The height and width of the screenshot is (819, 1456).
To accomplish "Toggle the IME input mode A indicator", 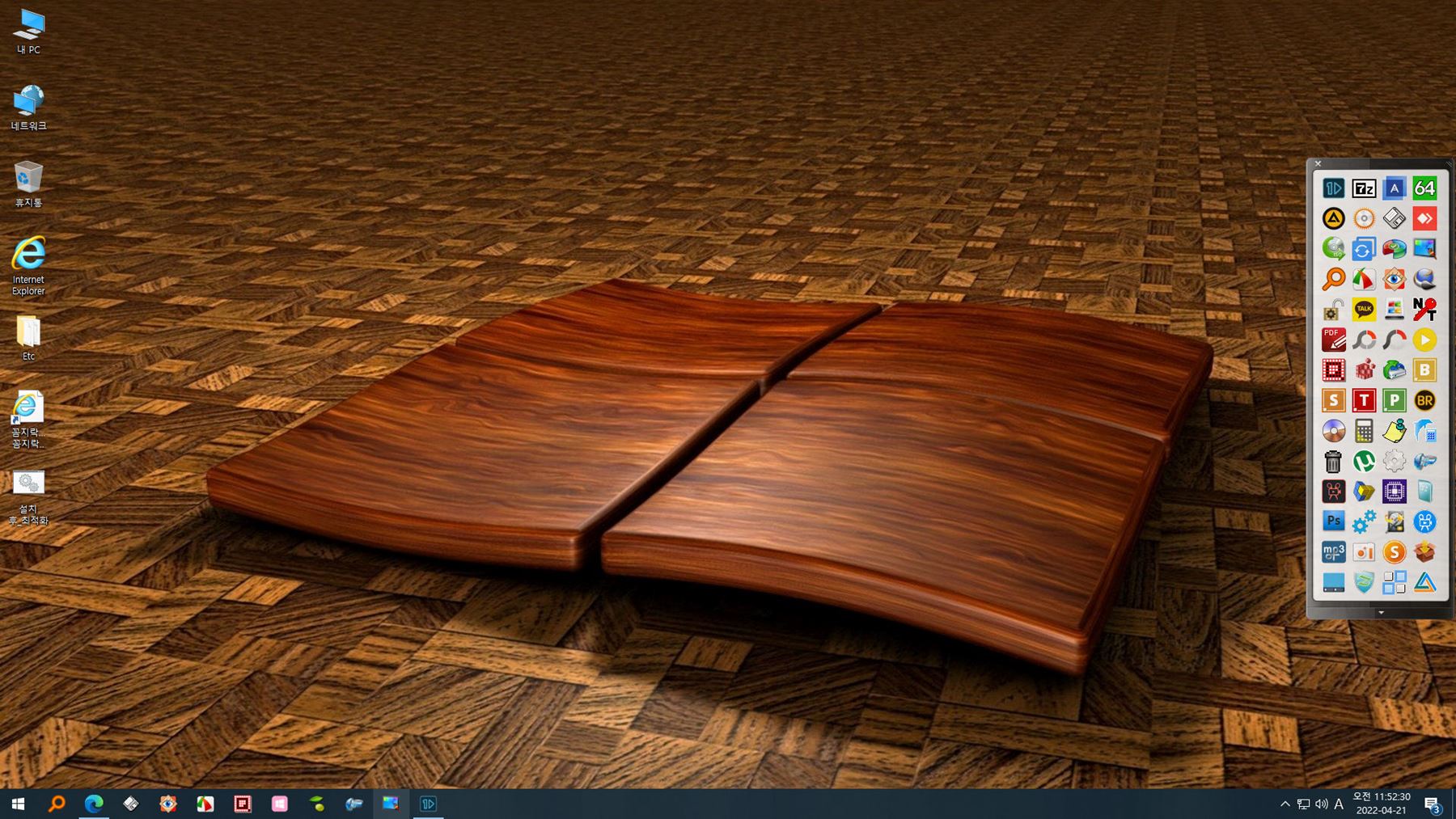I will tap(1339, 804).
